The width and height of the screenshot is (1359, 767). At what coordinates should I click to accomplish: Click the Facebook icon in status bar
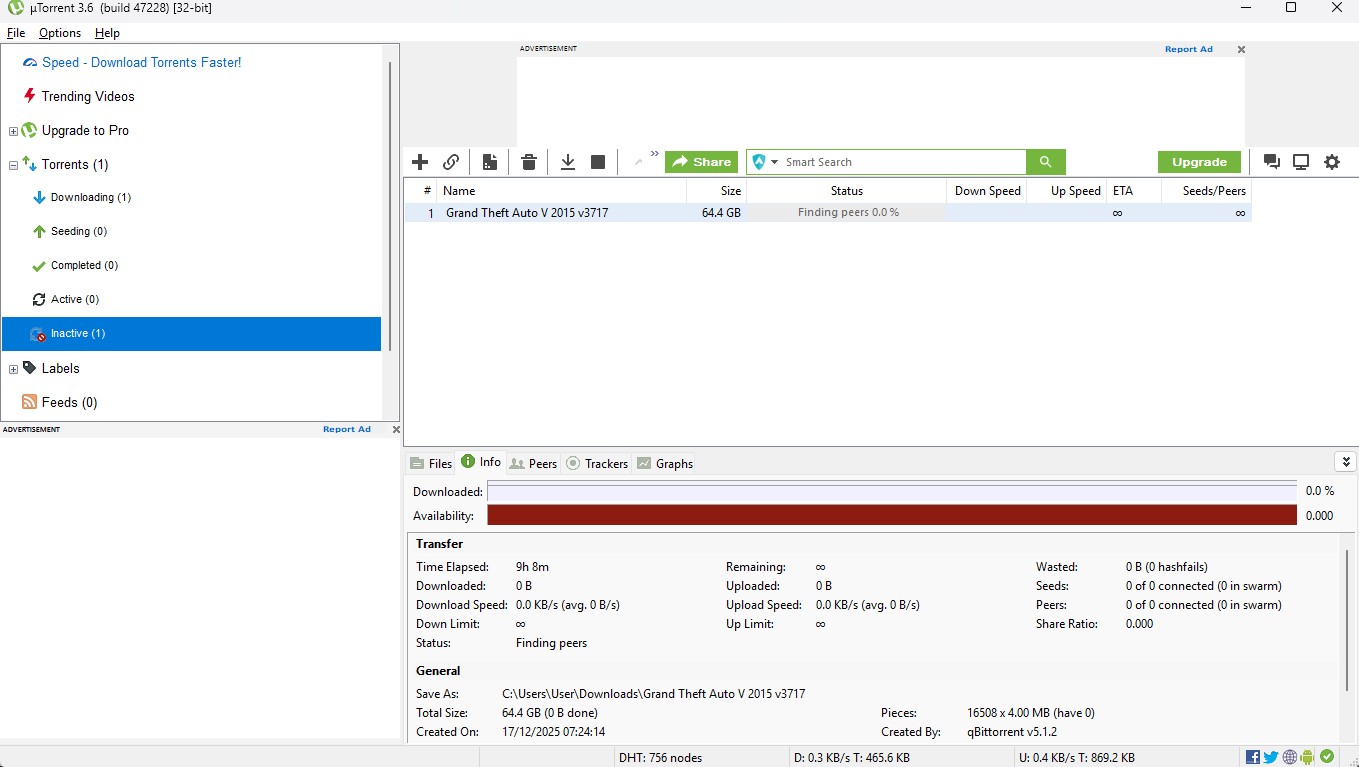[1253, 757]
